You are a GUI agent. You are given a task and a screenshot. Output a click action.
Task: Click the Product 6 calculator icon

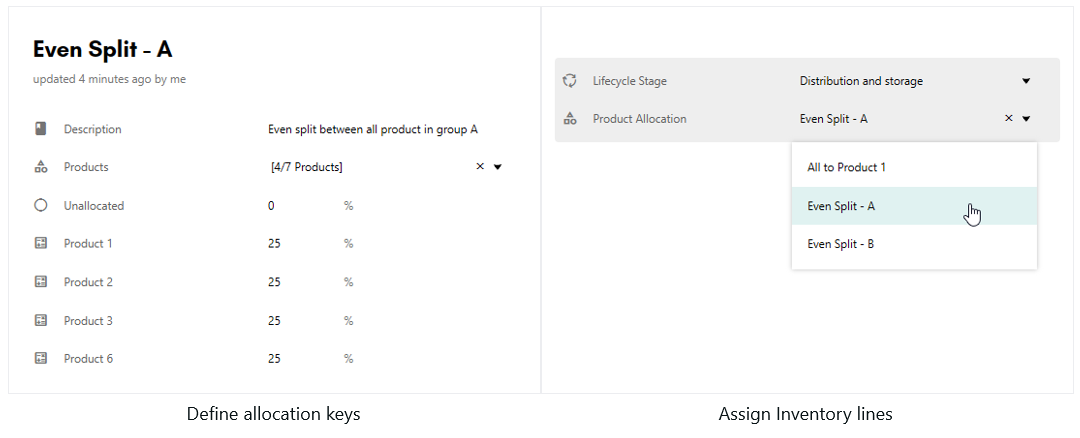[x=41, y=358]
